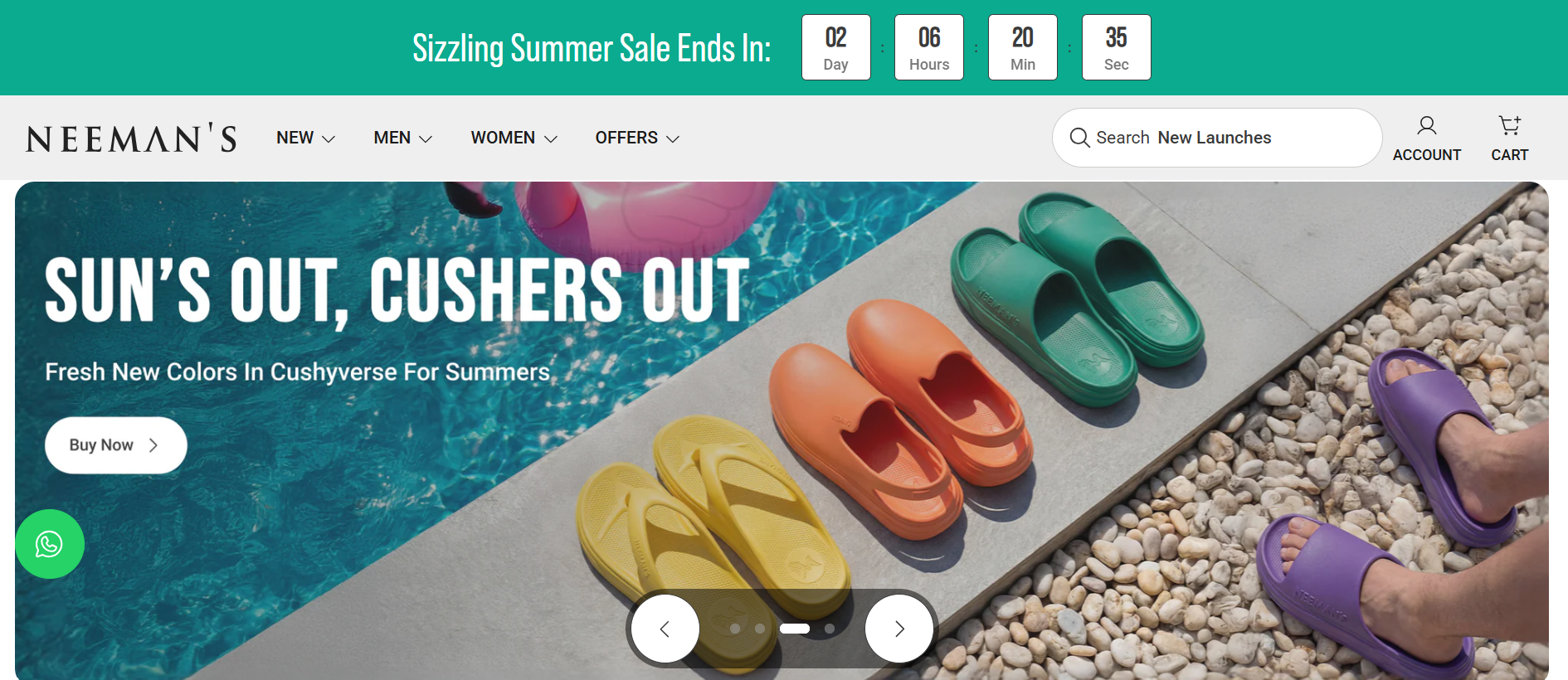Go to previous banner slide arrow

(x=665, y=629)
